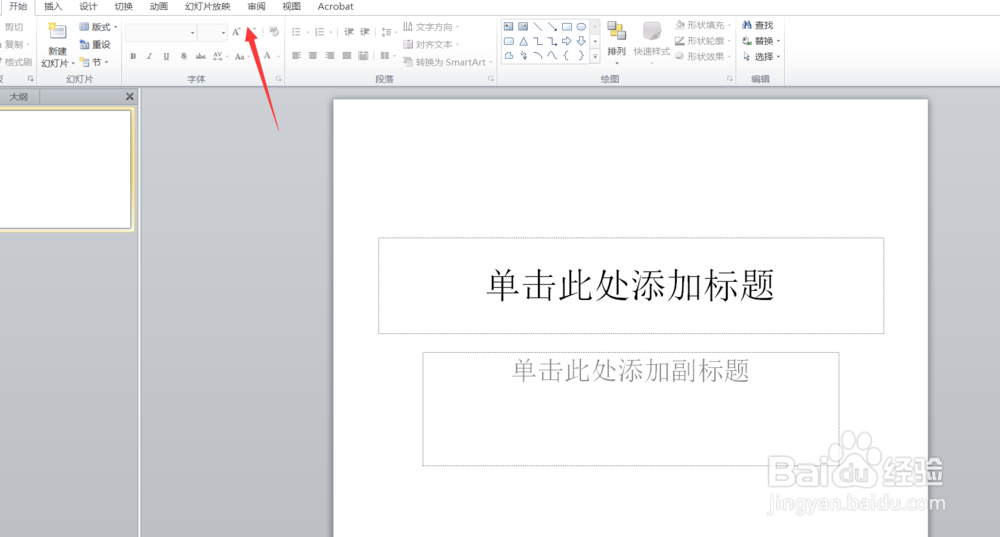This screenshot has height=537, width=1000.
Task: Open the 版式 layout menu
Action: pos(98,27)
